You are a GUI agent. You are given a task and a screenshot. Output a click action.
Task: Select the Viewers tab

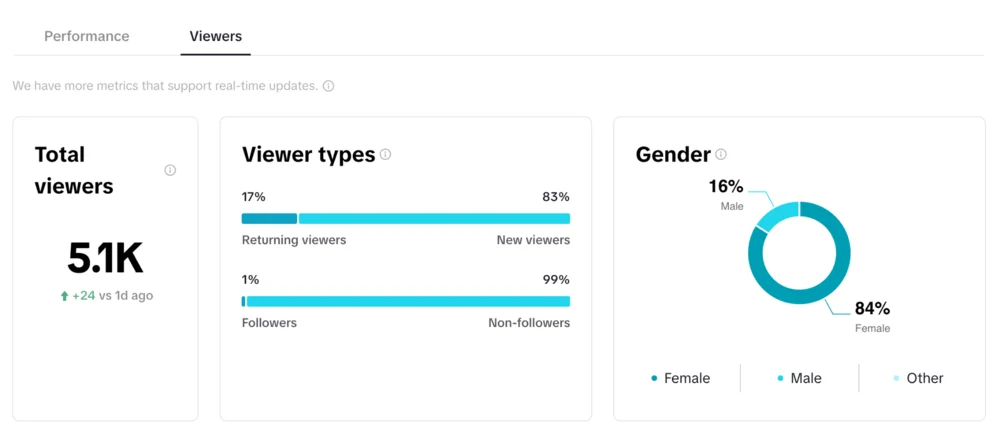(216, 36)
